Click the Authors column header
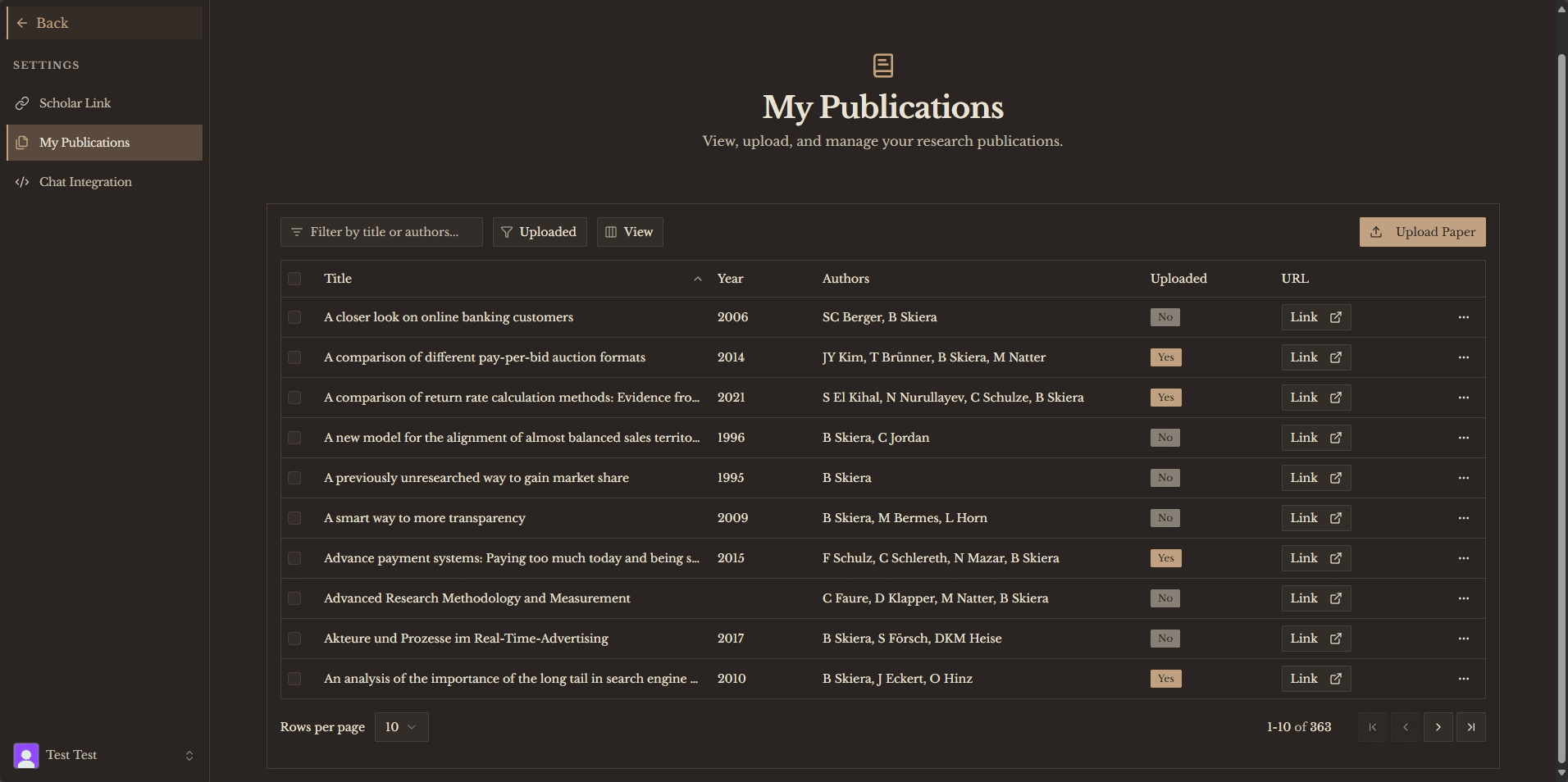Image resolution: width=1568 pixels, height=782 pixels. tap(846, 279)
